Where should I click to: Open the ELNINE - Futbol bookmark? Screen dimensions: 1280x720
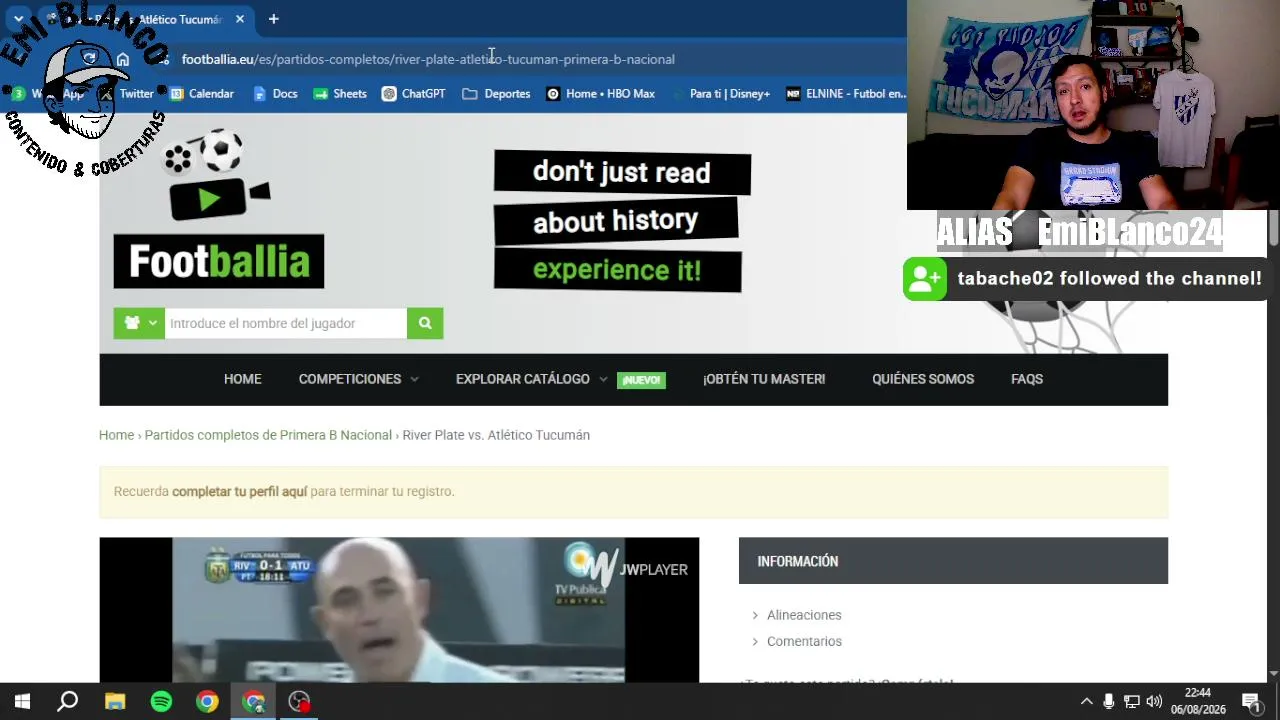(x=846, y=94)
